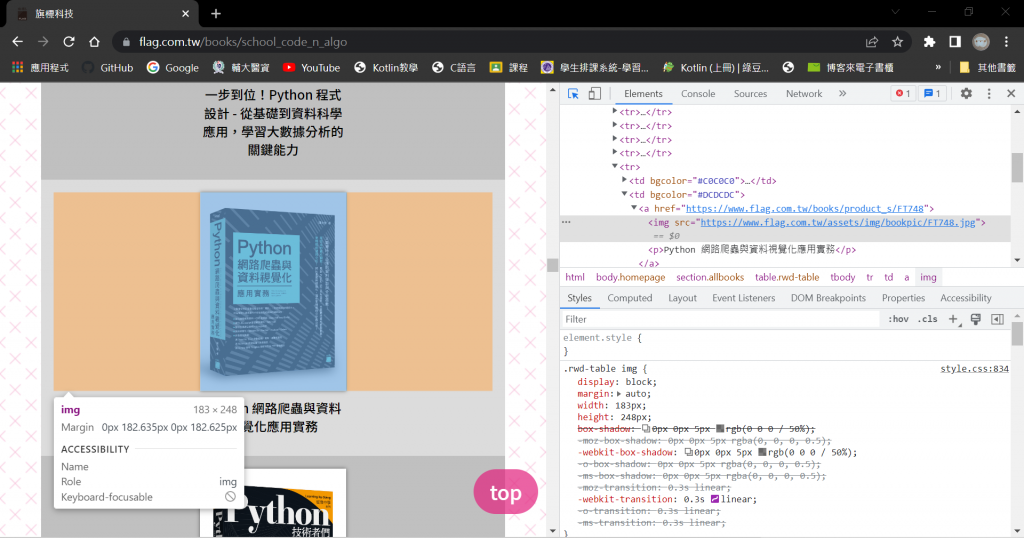Go back to the previous page
1024x538 pixels.
[x=18, y=42]
